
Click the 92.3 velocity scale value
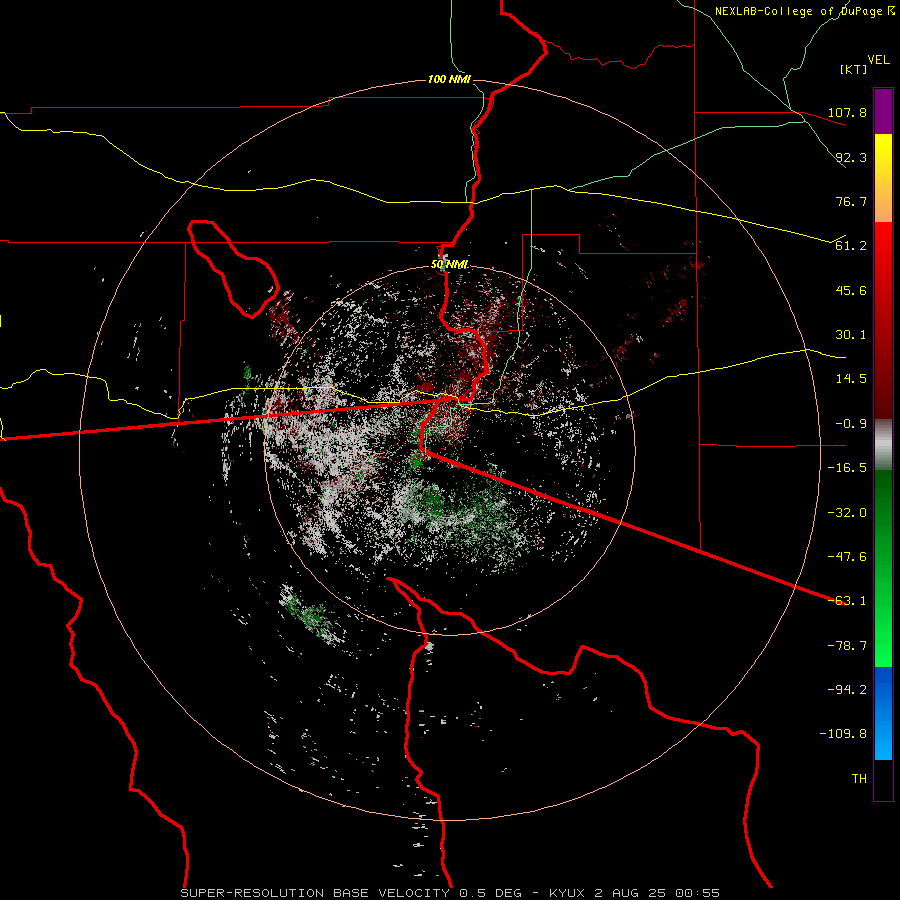tap(851, 157)
